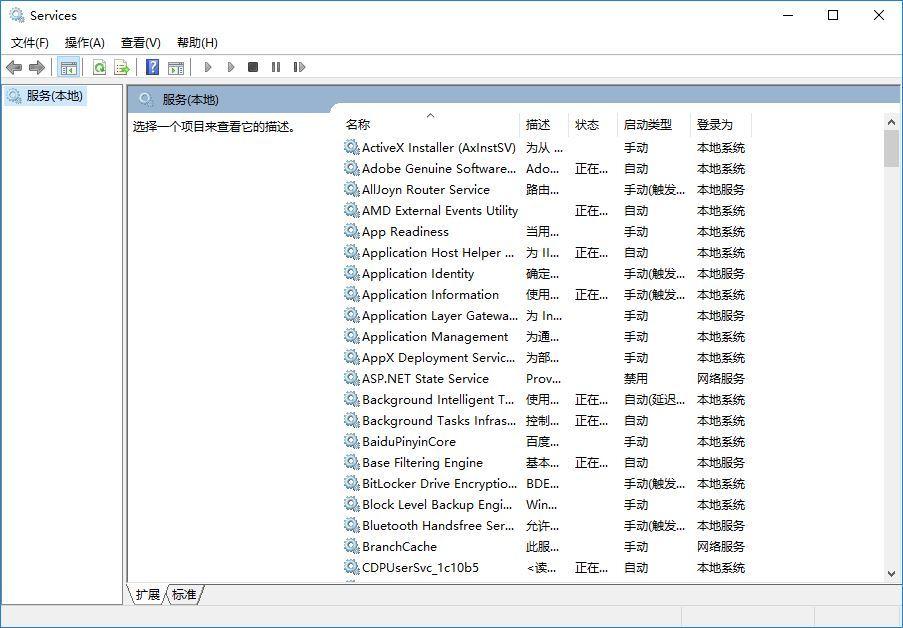Click the Export List toolbar icon
The width and height of the screenshot is (903, 628).
[x=122, y=67]
